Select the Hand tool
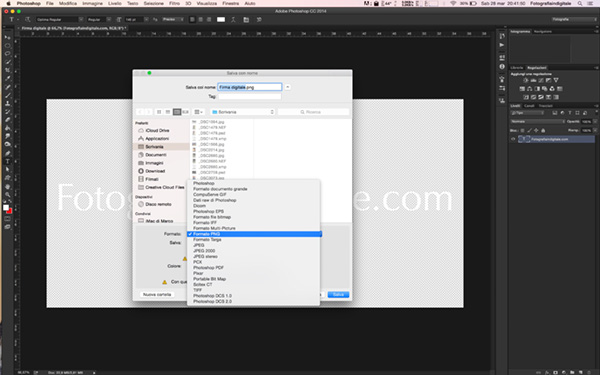Image resolution: width=600 pixels, height=375 pixels. tap(8, 186)
